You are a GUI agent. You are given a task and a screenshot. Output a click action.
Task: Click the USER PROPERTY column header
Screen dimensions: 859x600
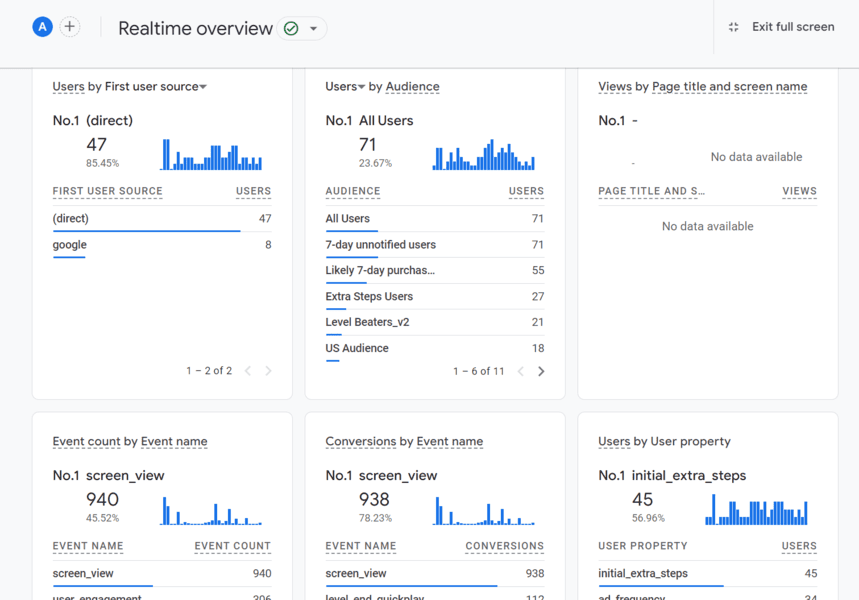643,546
